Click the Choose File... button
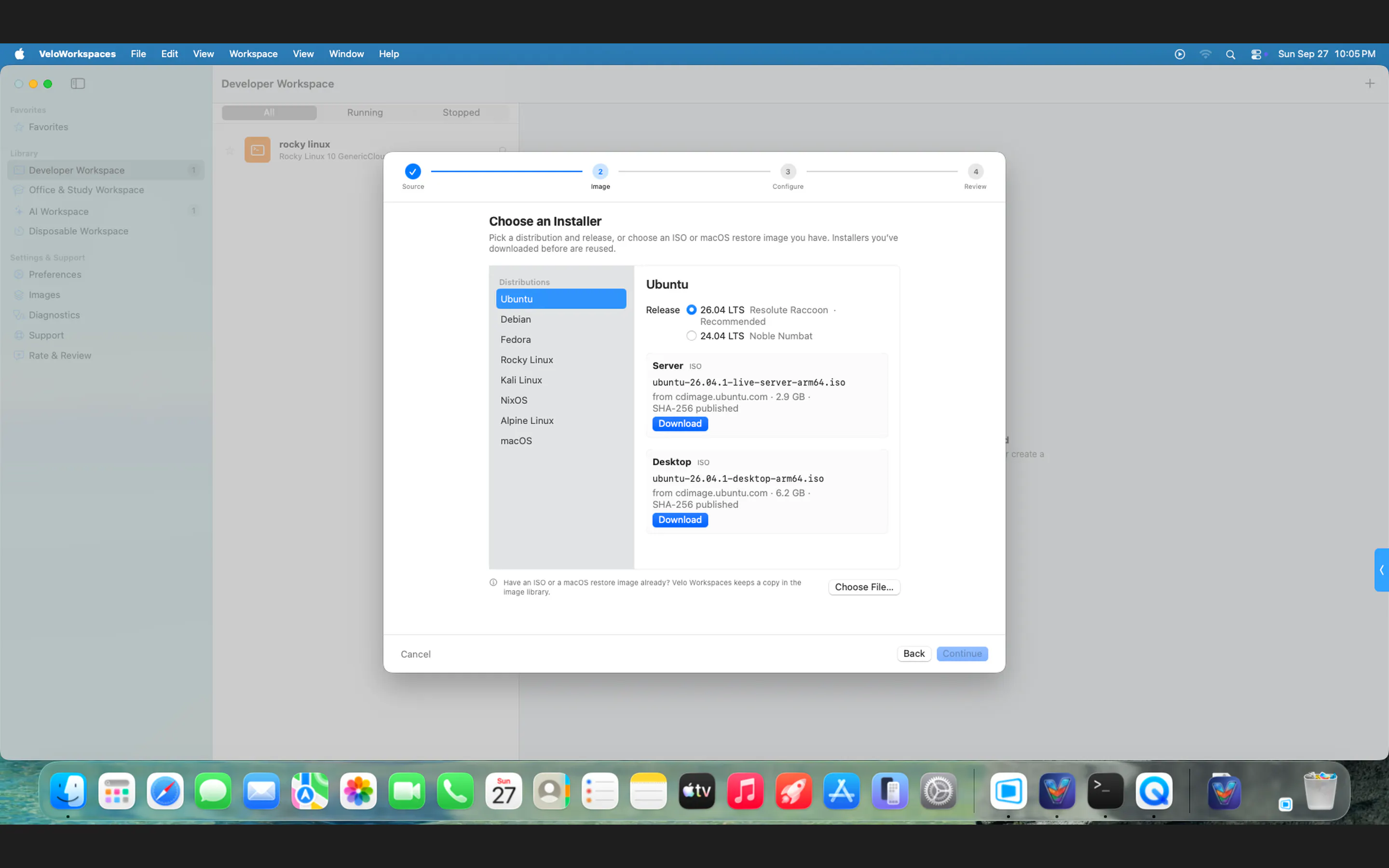The height and width of the screenshot is (868, 1389). pyautogui.click(x=864, y=587)
